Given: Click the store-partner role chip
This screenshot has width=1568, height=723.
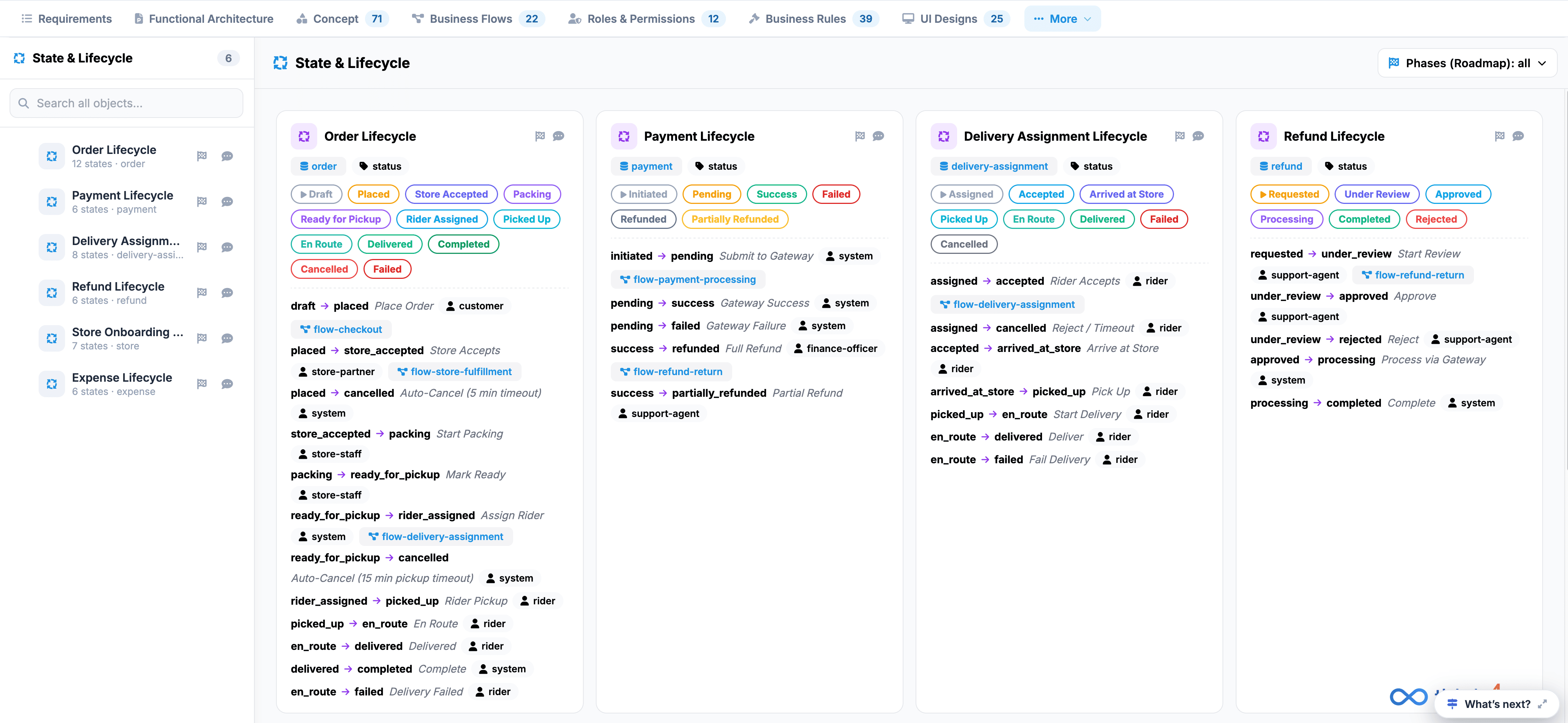Looking at the screenshot, I should 337,372.
